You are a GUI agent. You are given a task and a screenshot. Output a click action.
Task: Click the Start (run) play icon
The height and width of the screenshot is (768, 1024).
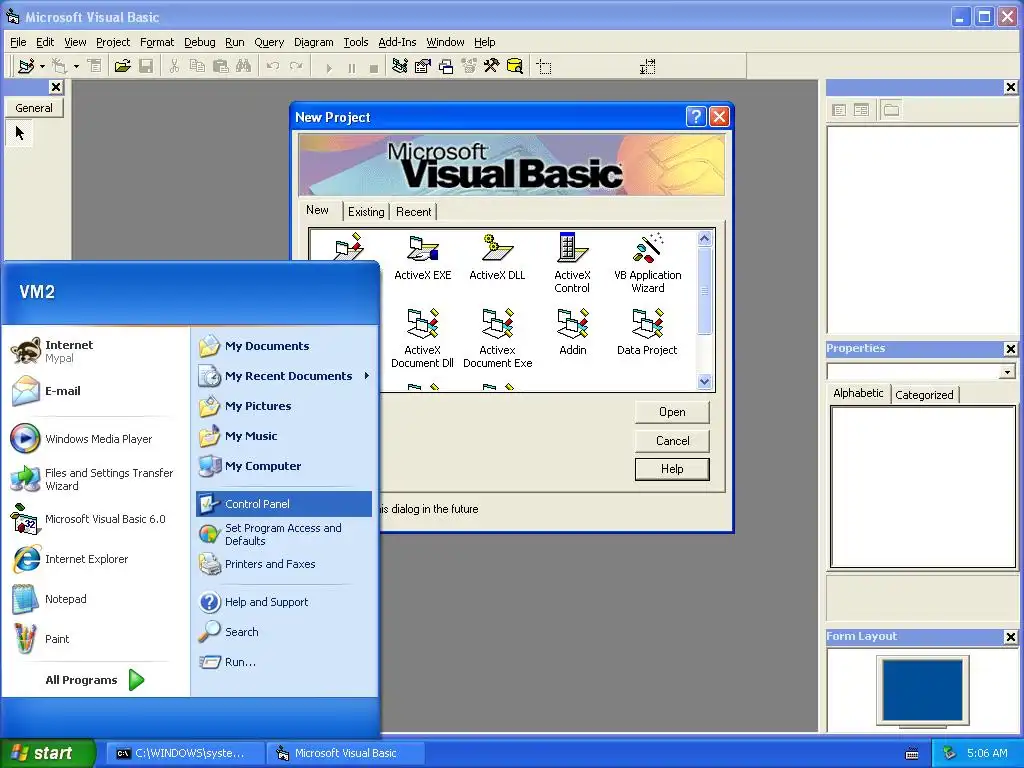point(328,67)
